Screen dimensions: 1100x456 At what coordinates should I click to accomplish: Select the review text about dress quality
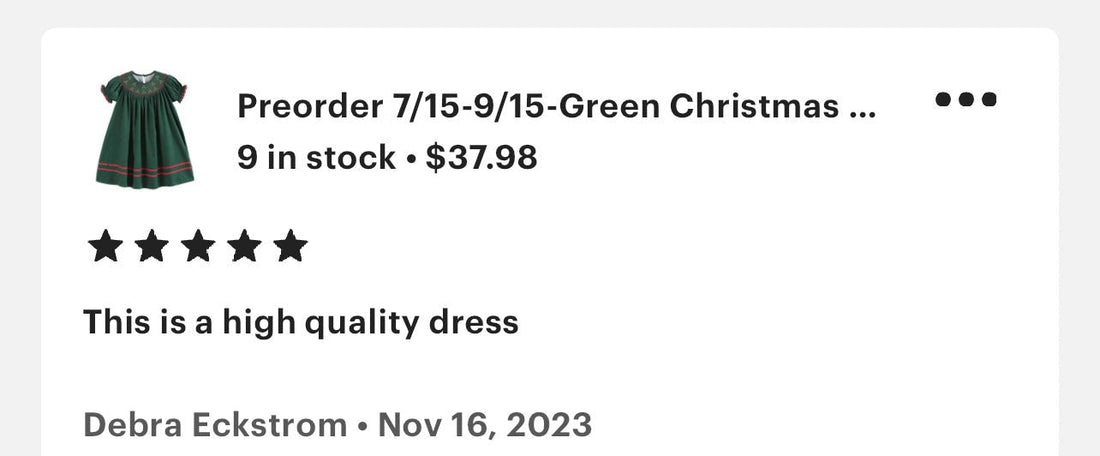click(x=301, y=323)
